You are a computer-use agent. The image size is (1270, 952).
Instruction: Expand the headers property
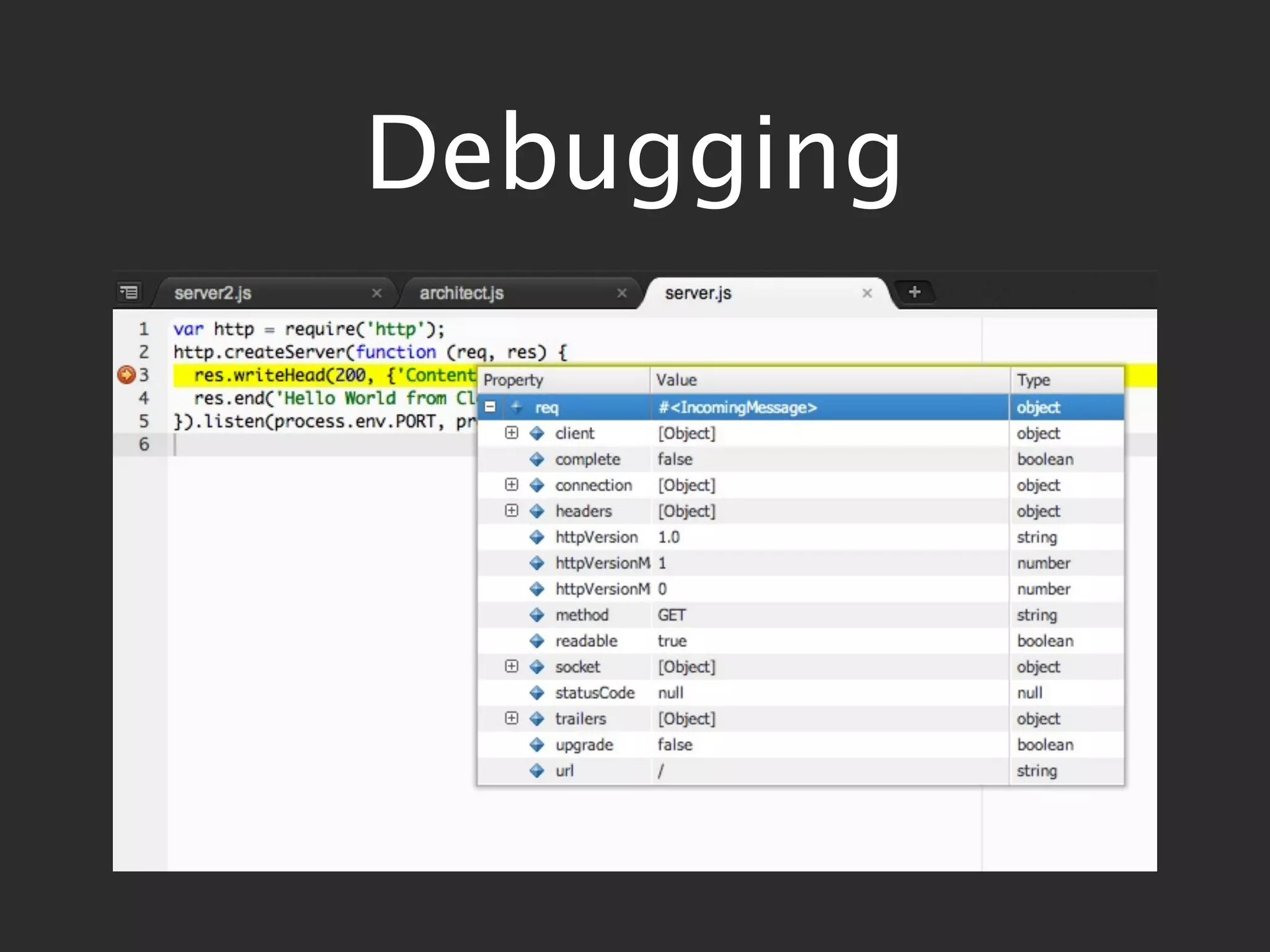(511, 511)
